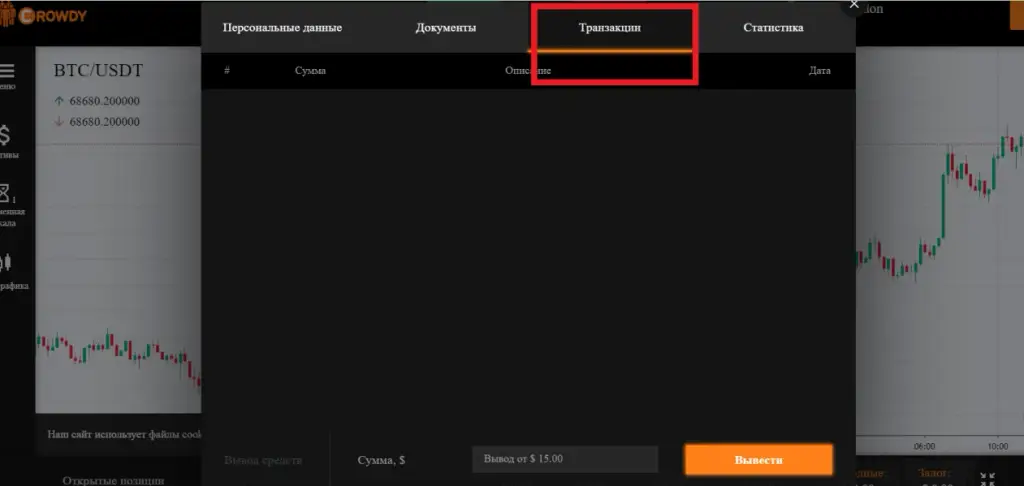Switch to the Документы tab
The image size is (1024, 486).
[x=445, y=28]
